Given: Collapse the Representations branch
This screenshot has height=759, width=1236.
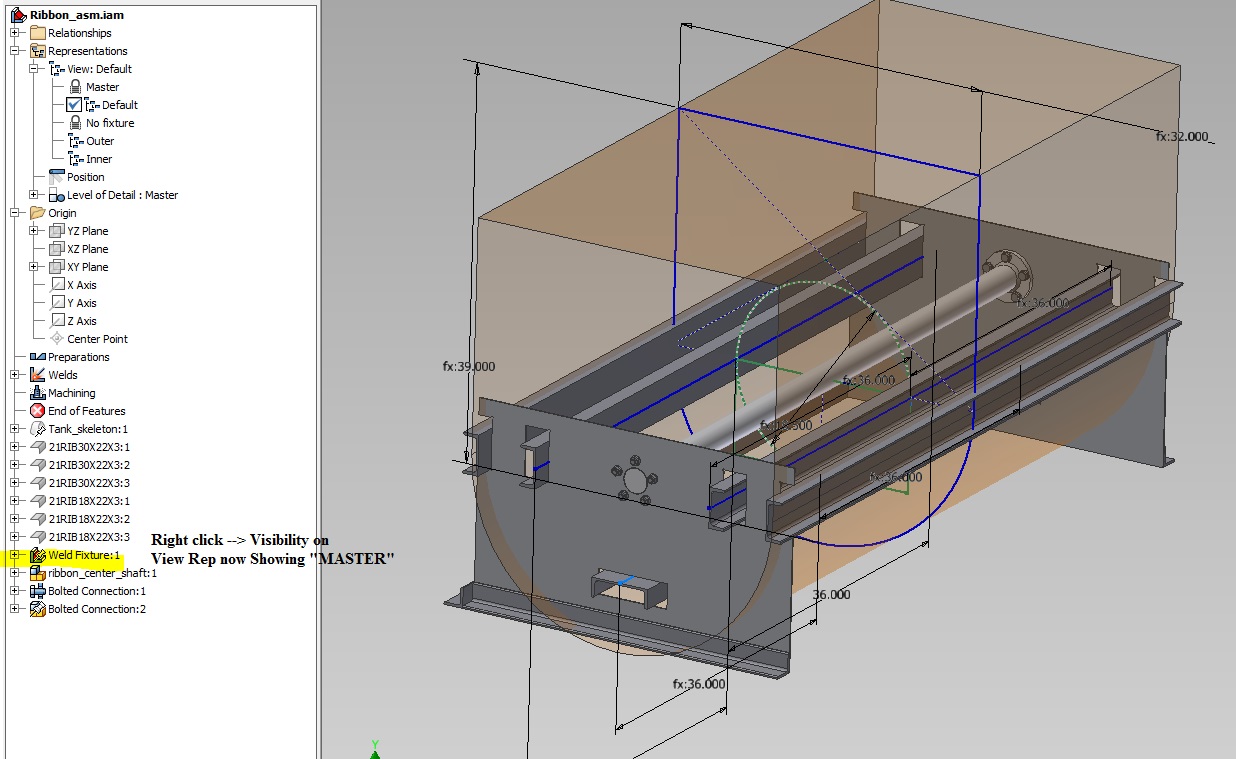Looking at the screenshot, I should tap(13, 50).
